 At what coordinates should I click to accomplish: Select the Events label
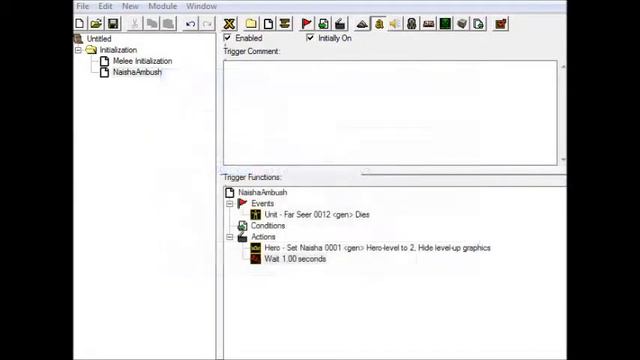[x=262, y=203]
